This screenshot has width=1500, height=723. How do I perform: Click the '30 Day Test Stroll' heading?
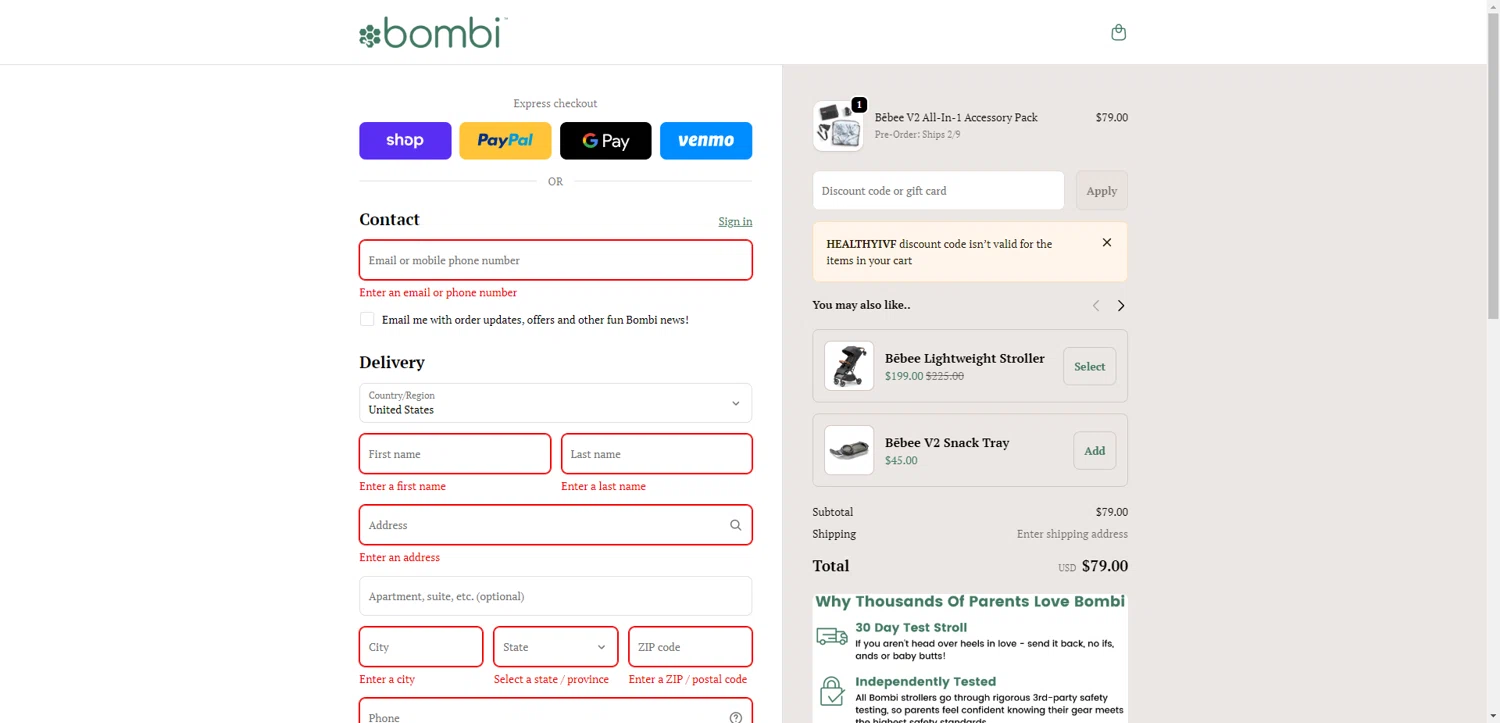click(911, 627)
